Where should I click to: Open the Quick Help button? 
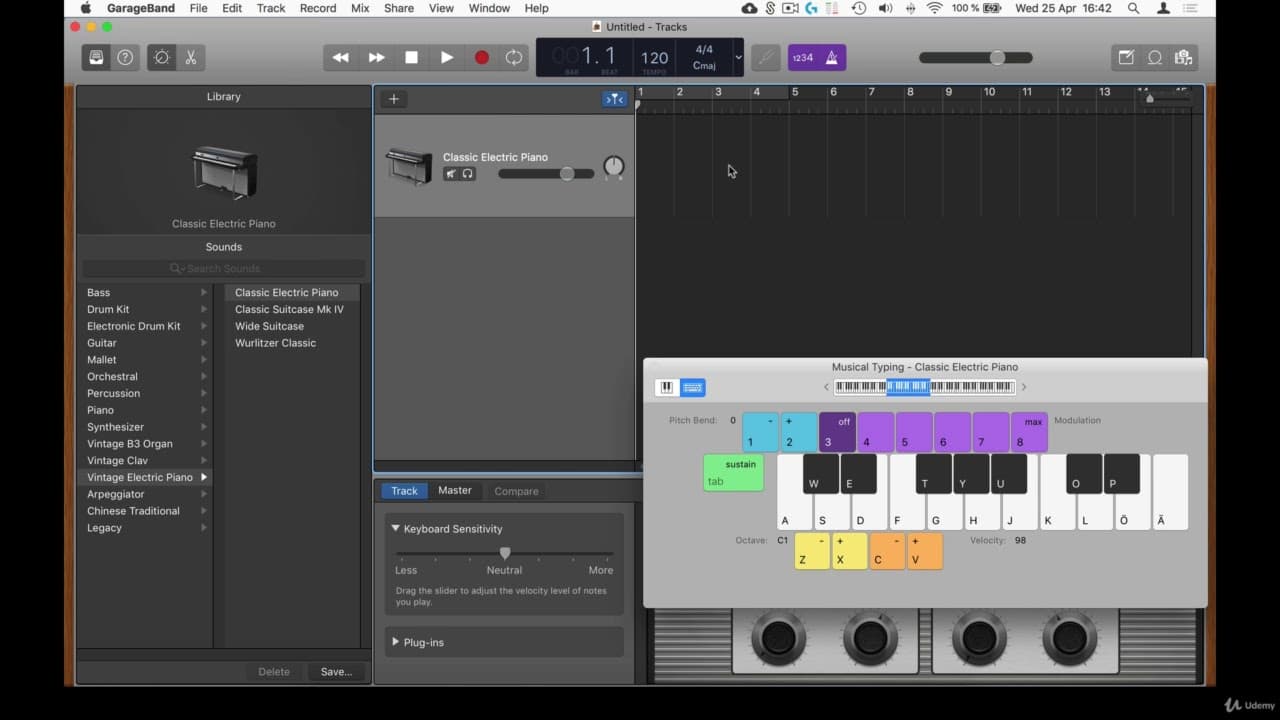125,57
